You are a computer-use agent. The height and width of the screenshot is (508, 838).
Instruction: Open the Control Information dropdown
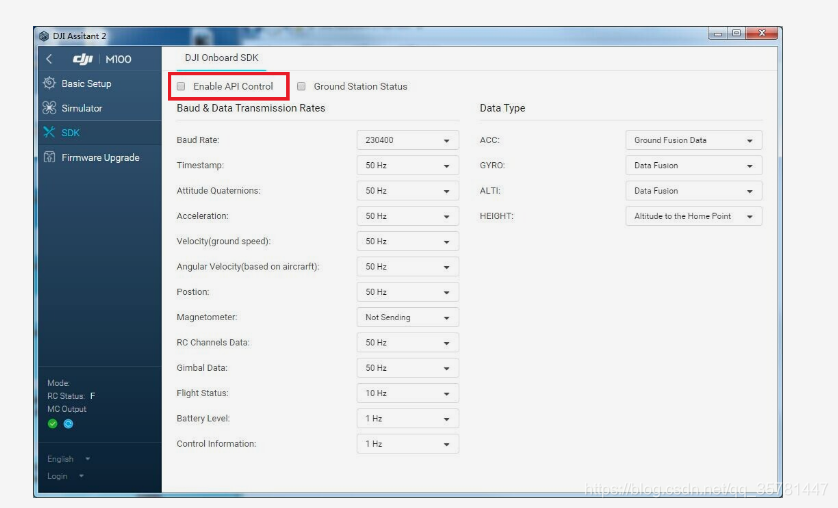click(x=407, y=444)
